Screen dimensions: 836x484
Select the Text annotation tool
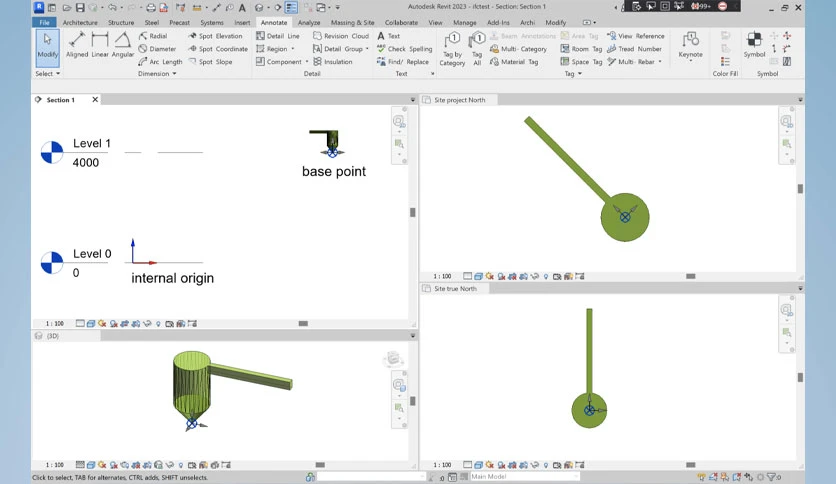(x=389, y=36)
